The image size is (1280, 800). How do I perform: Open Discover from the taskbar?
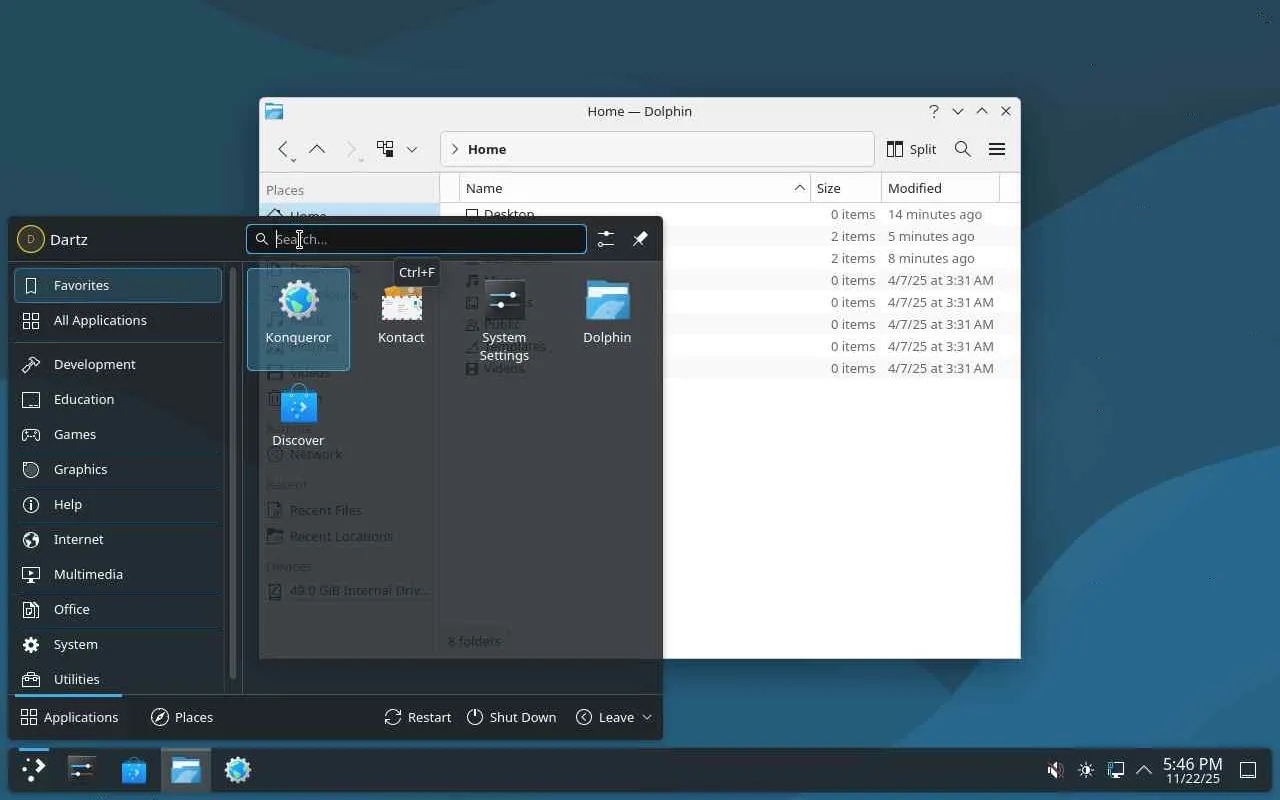[x=134, y=769]
